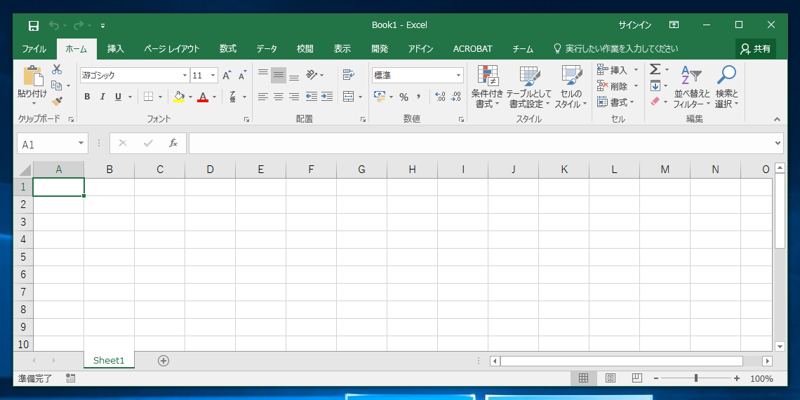Toggle bottom vertical alignment
The image size is (800, 400).
click(x=294, y=76)
